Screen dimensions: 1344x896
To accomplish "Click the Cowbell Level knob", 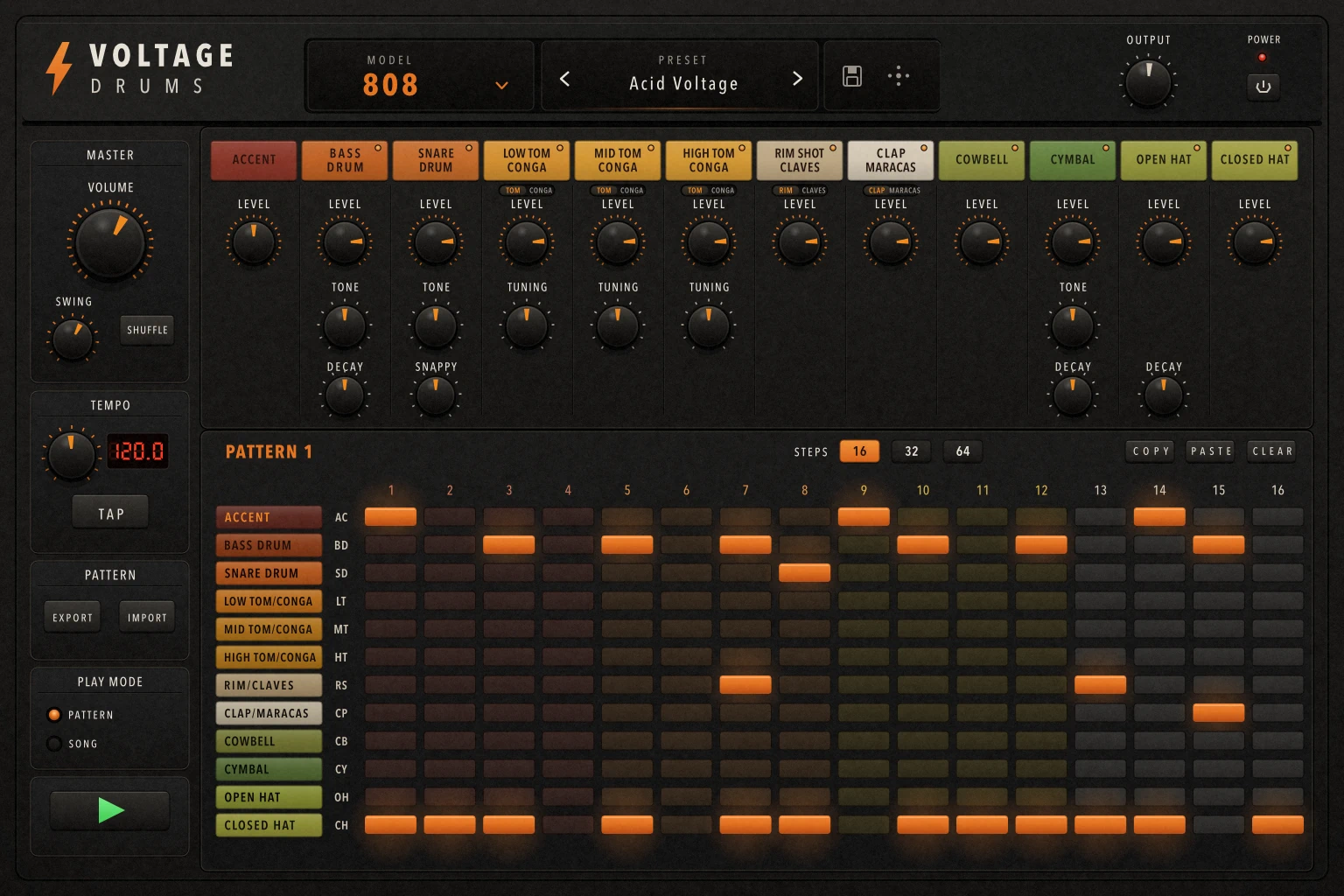I will pyautogui.click(x=982, y=242).
